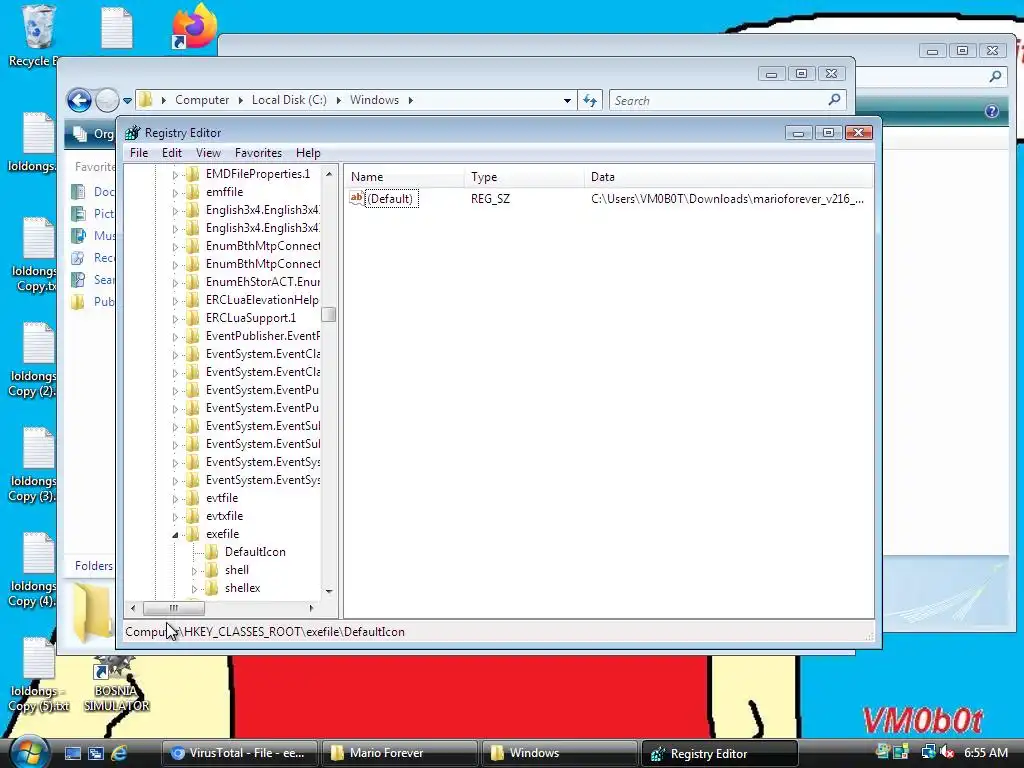
Task: Select the exefile key folder icon
Action: 193,534
